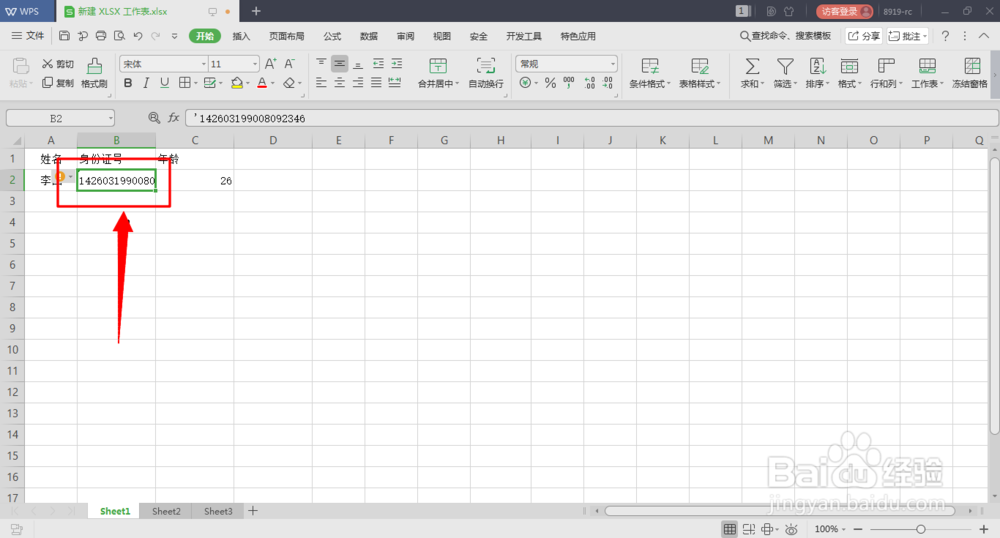This screenshot has height=538, width=1000.
Task: Toggle middle vertical alignment
Action: tap(339, 64)
